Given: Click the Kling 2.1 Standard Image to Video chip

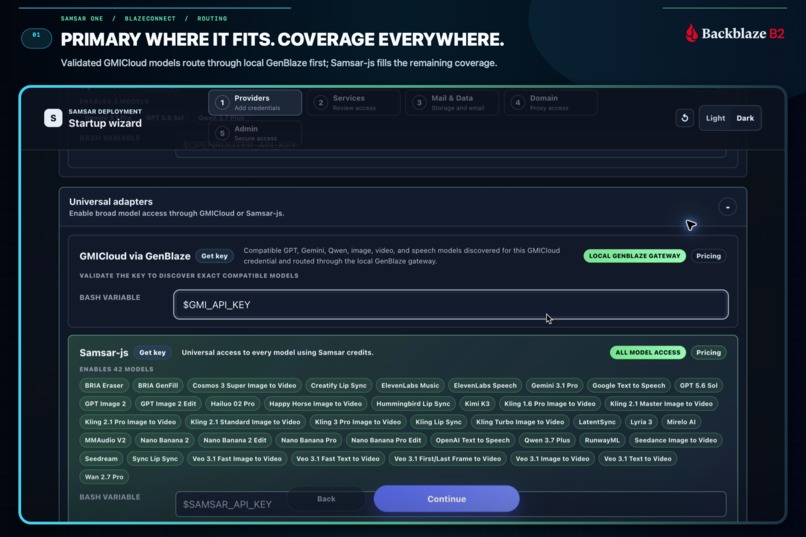Looking at the screenshot, I should click(245, 422).
